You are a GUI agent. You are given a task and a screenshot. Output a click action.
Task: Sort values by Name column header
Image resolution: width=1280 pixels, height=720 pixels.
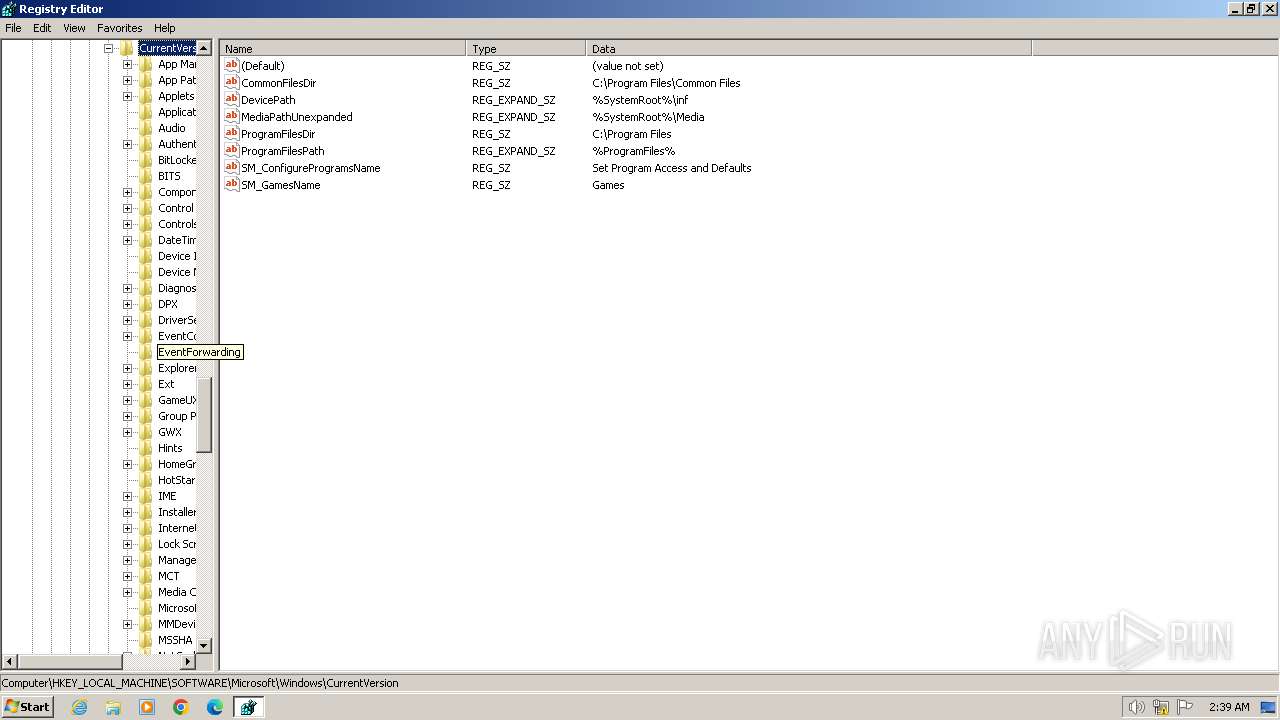(343, 48)
